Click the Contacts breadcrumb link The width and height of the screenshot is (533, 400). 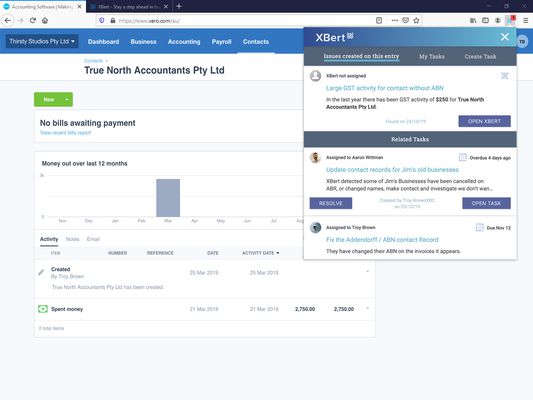click(x=93, y=60)
